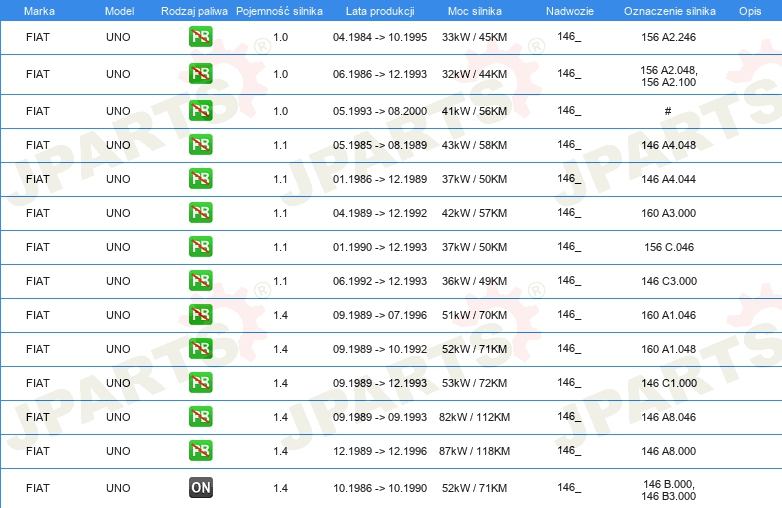
Task: Click engine power 33kW / 45KM
Action: [x=474, y=37]
